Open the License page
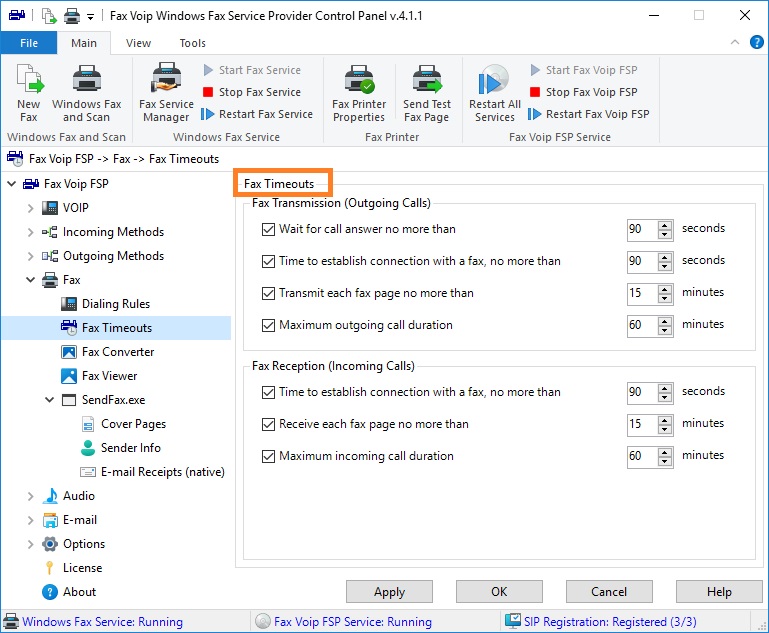This screenshot has width=769, height=633. pyautogui.click(x=82, y=568)
